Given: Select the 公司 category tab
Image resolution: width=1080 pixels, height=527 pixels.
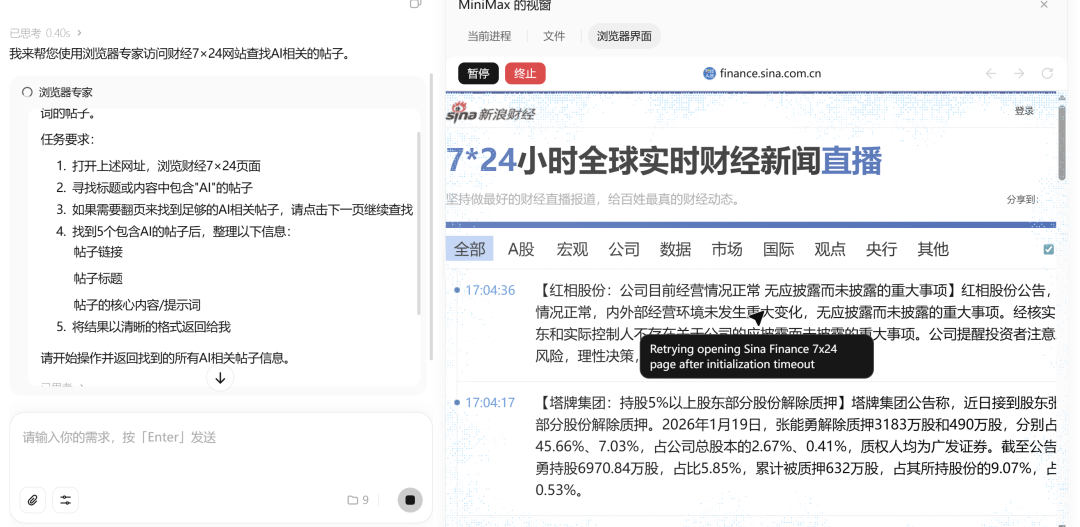Looking at the screenshot, I should point(624,249).
